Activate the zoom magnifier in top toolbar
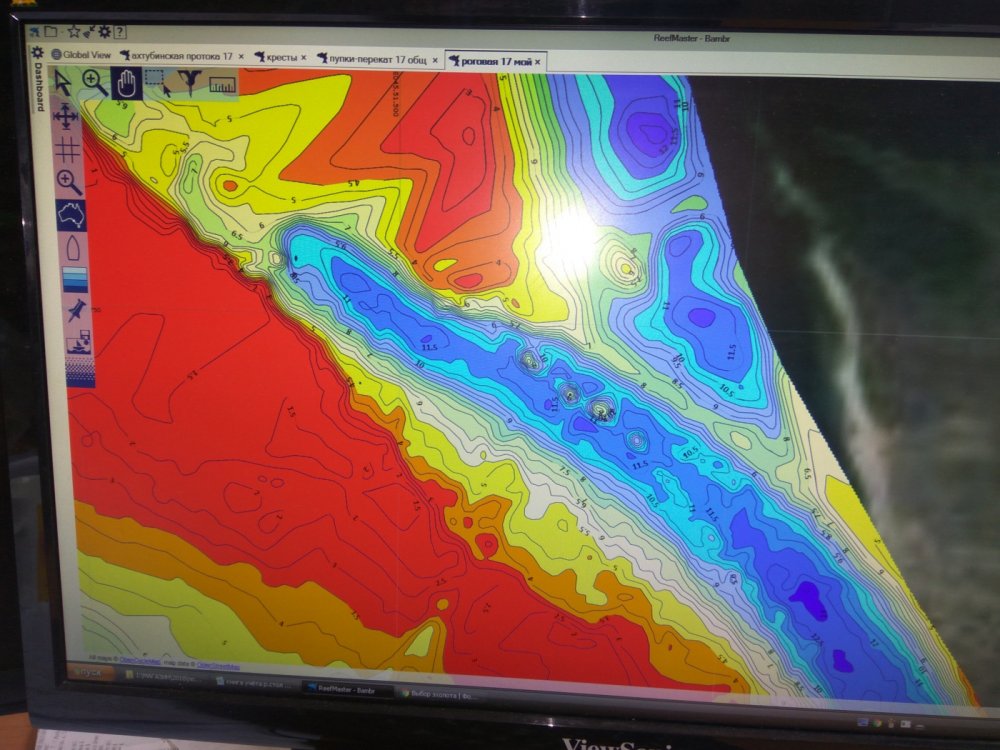The width and height of the screenshot is (1000, 750). [95, 83]
